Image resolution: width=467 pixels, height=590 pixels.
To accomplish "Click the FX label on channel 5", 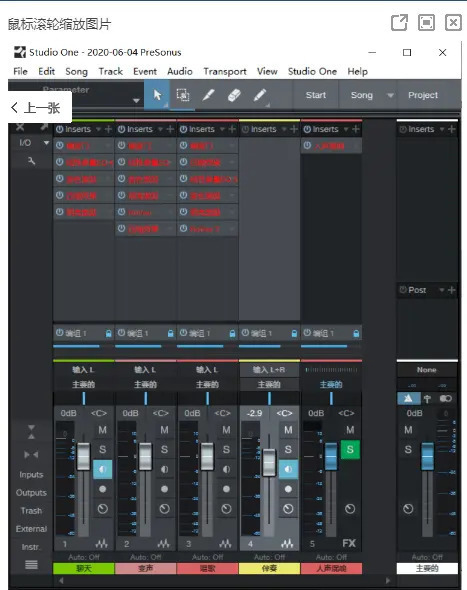I will [349, 543].
